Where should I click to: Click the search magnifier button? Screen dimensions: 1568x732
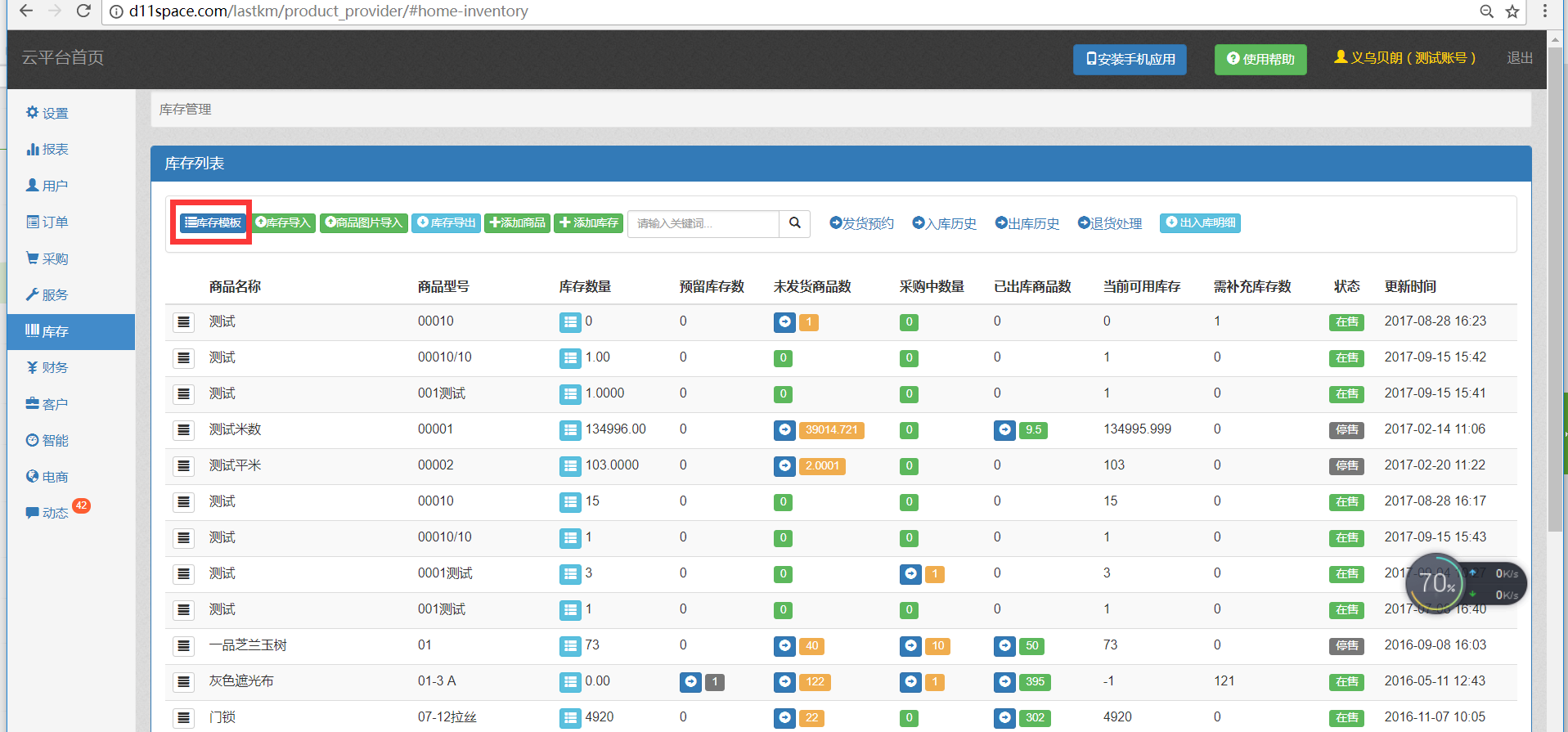[794, 223]
